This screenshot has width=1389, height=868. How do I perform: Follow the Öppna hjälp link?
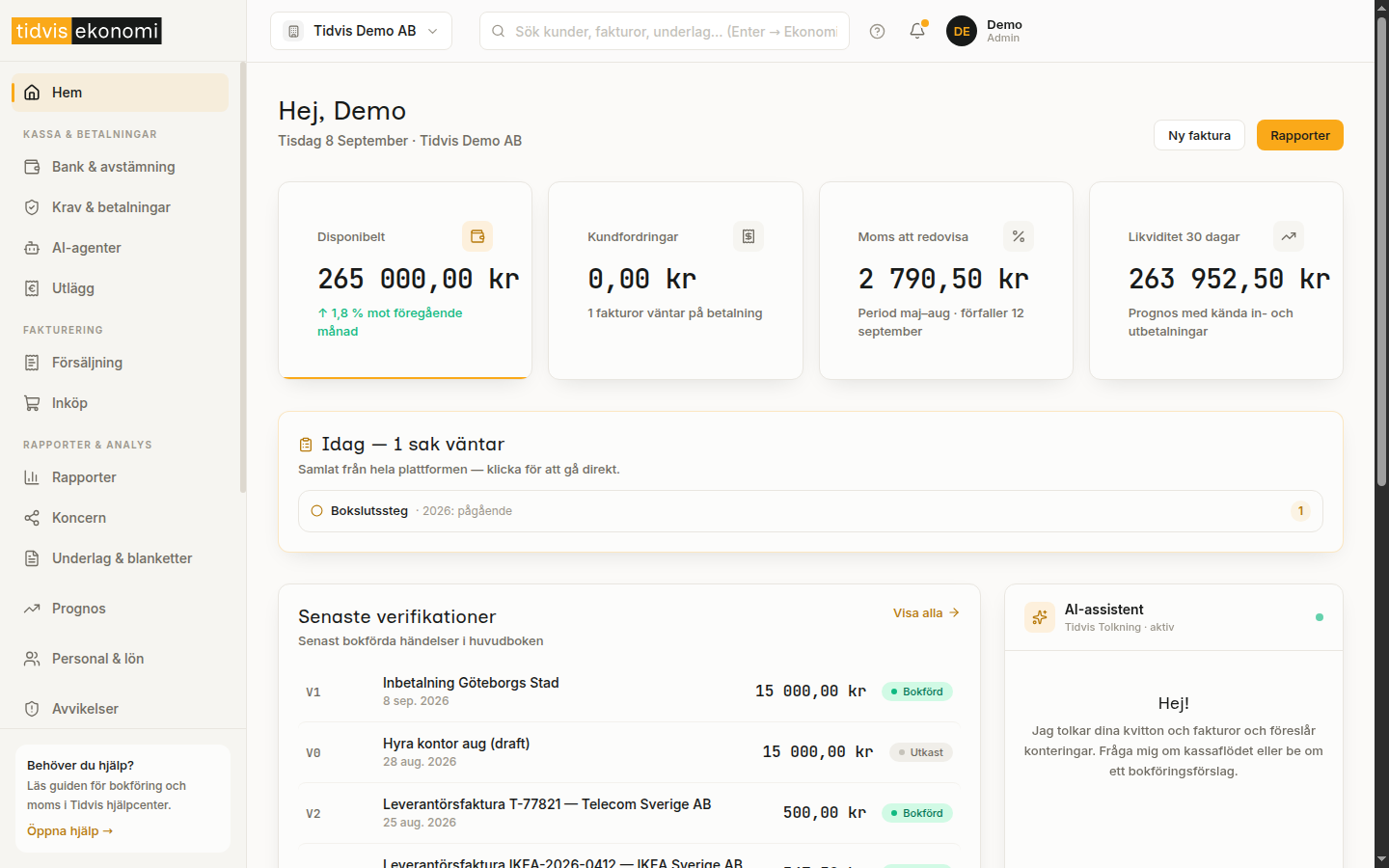[69, 830]
